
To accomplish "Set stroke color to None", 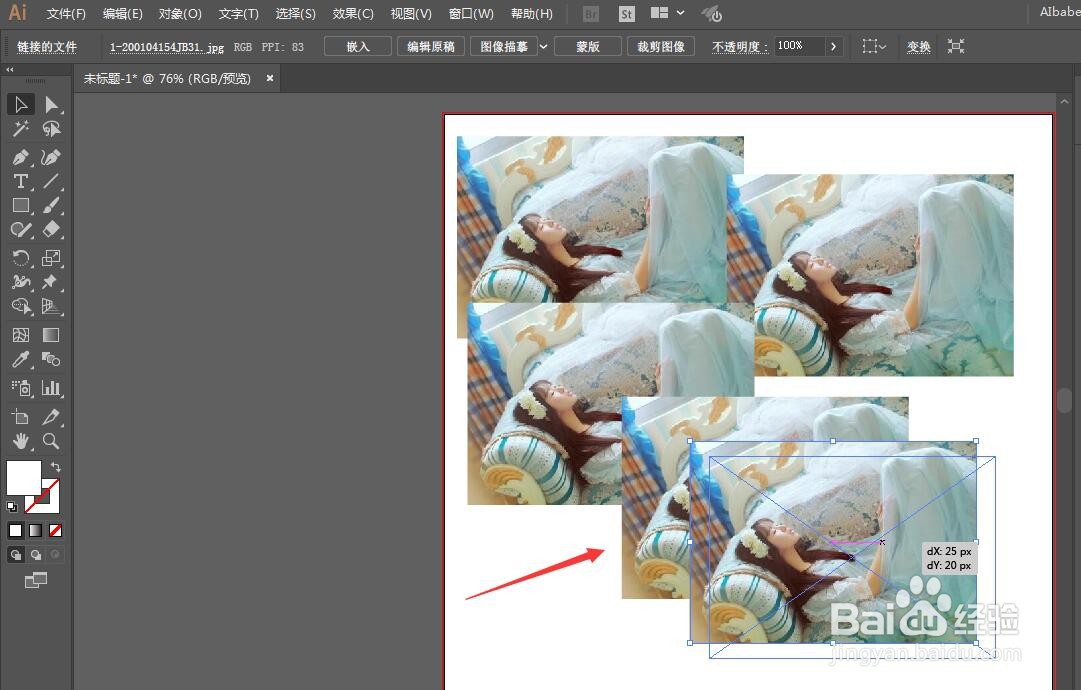I will 55,530.
